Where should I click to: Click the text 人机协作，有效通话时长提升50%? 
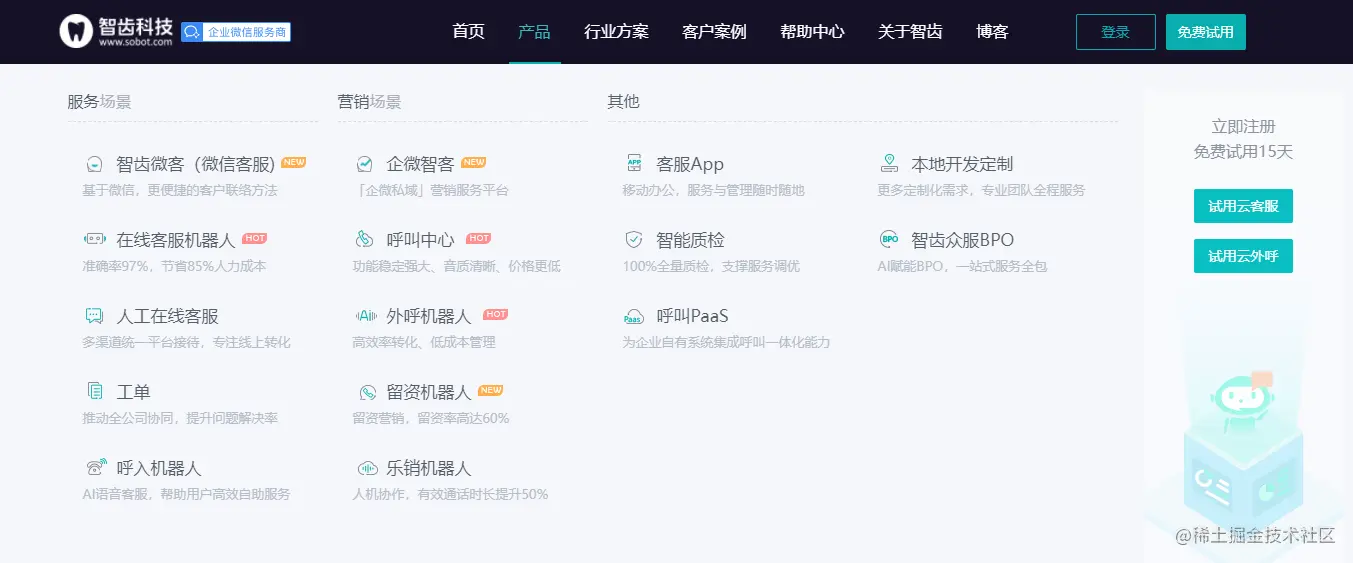(x=450, y=494)
